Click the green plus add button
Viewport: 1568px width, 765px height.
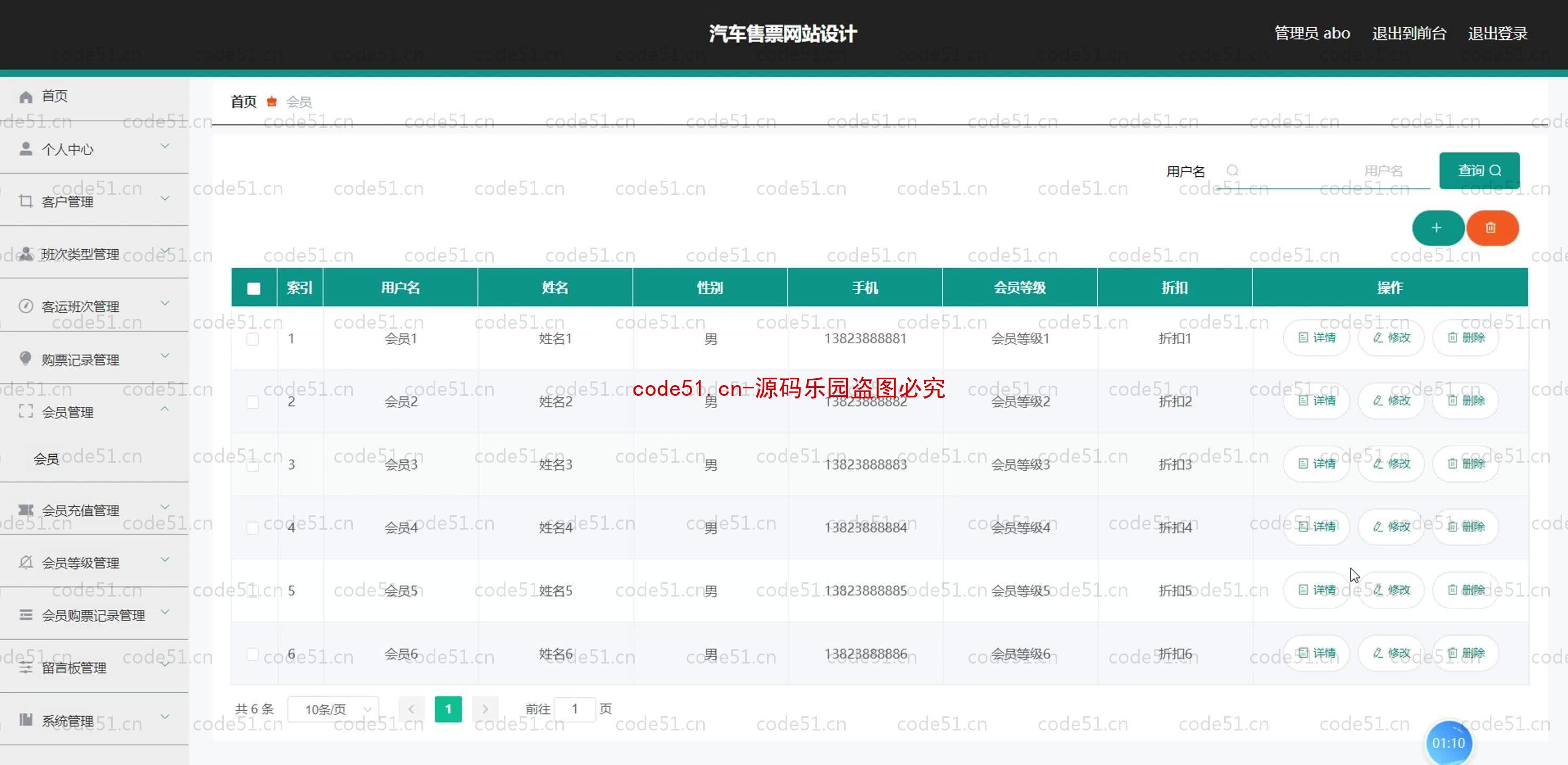(1438, 227)
